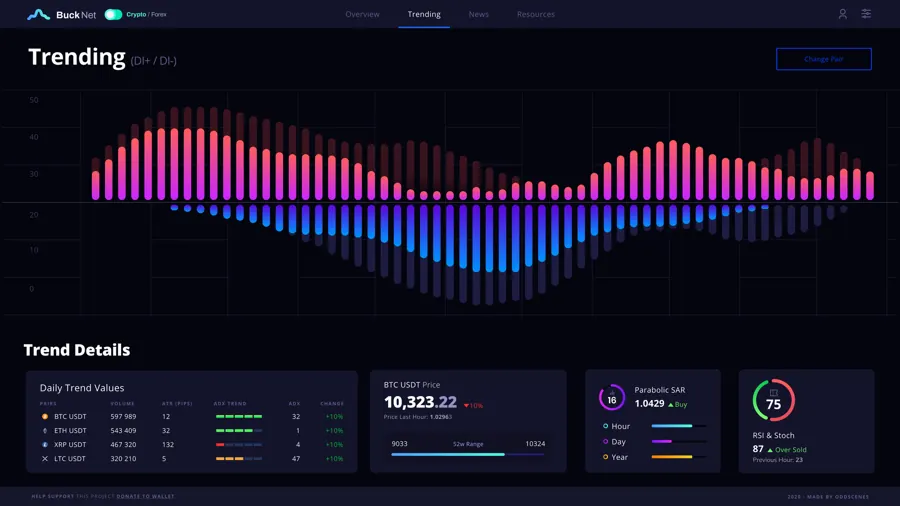The image size is (900, 506).
Task: Click the LTC USDT orange ADX trend bar
Action: (x=230, y=458)
